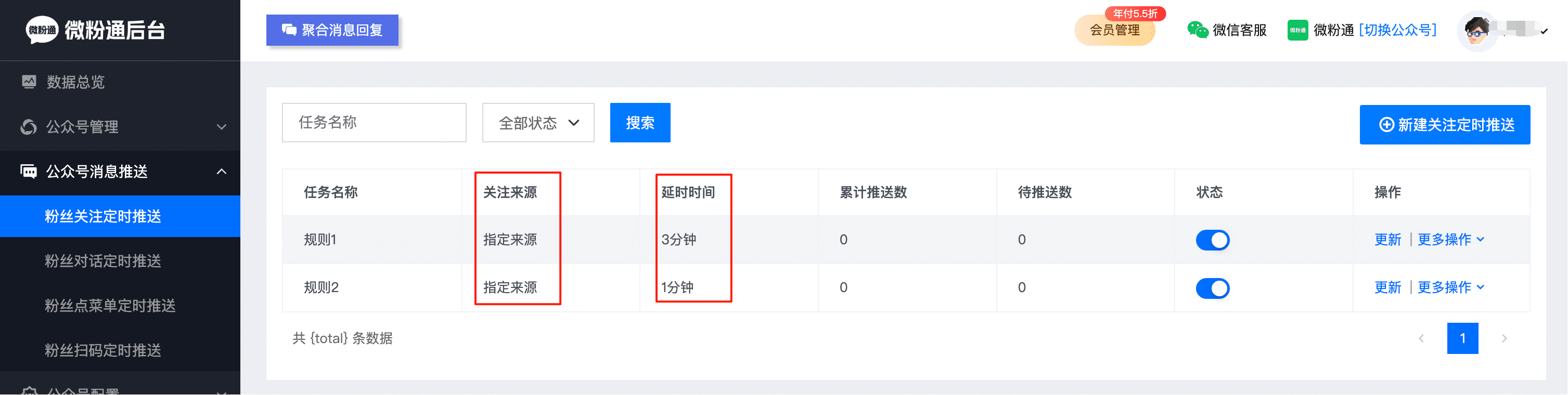Collapse the 公众号消息推送 menu chevron
The image size is (1568, 395).
pyautogui.click(x=222, y=172)
